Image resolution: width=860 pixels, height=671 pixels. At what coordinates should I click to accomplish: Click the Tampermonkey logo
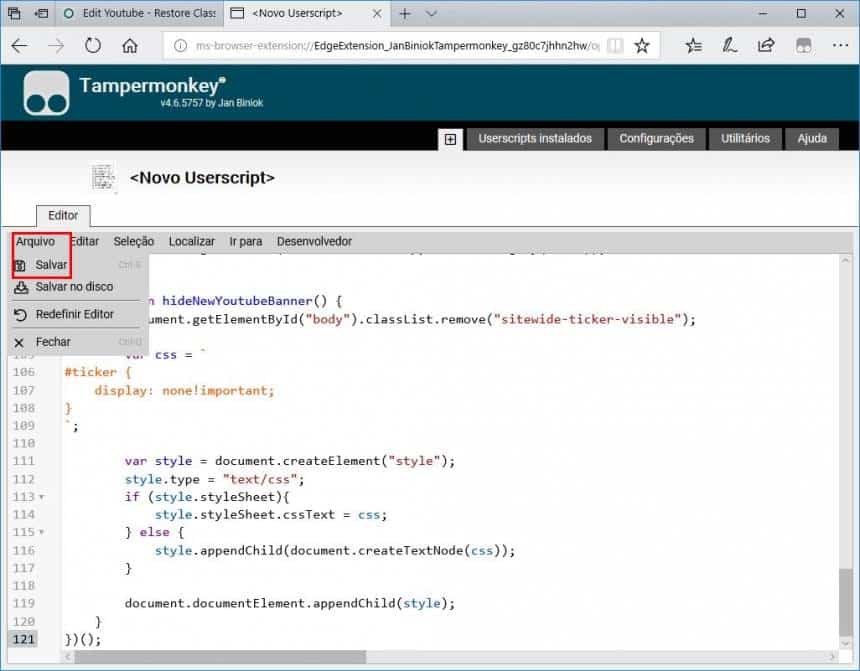pyautogui.click(x=47, y=93)
